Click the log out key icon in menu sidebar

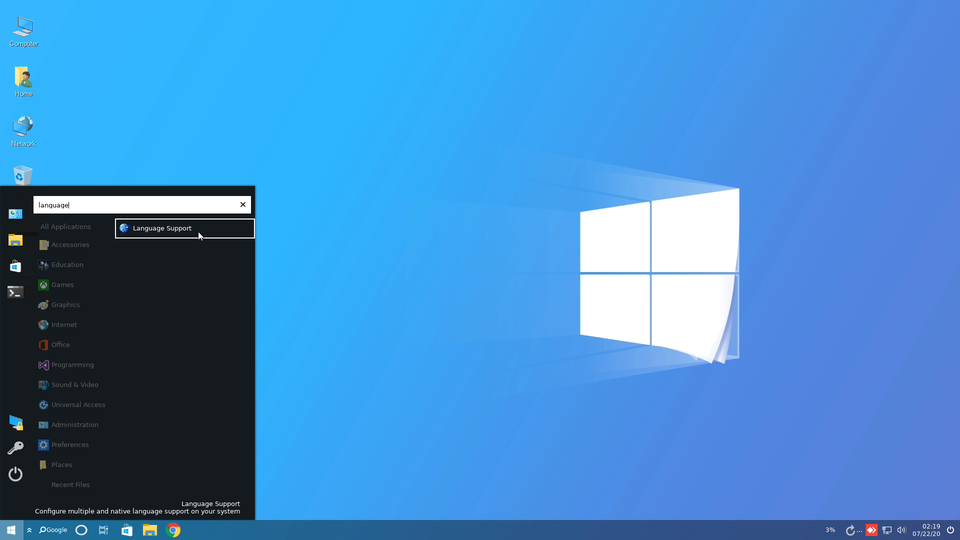tap(15, 448)
